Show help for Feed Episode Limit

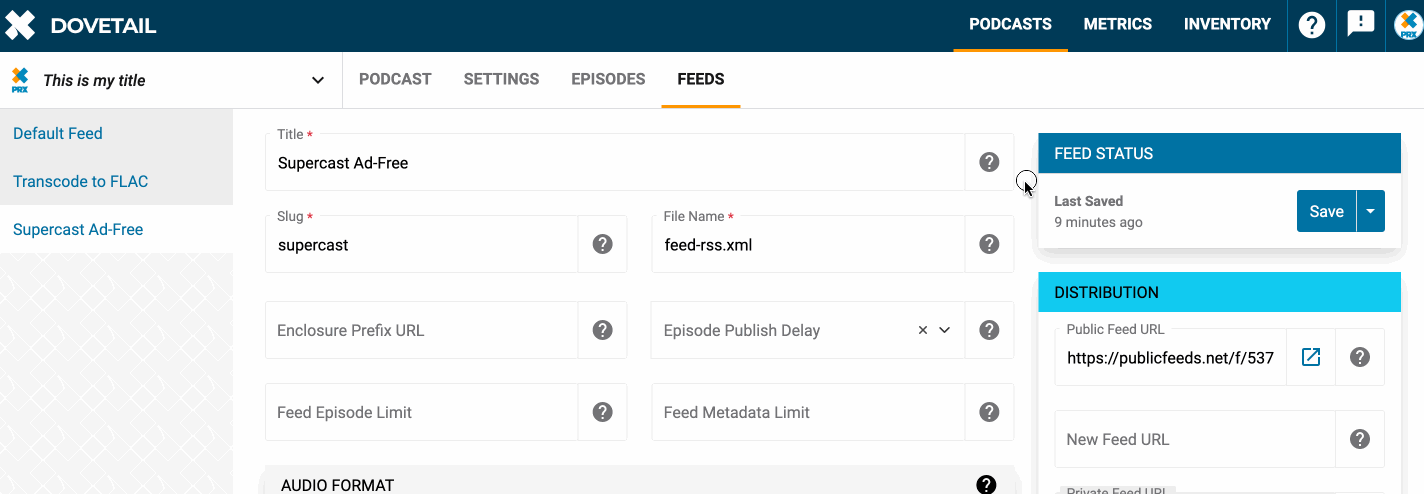point(602,412)
